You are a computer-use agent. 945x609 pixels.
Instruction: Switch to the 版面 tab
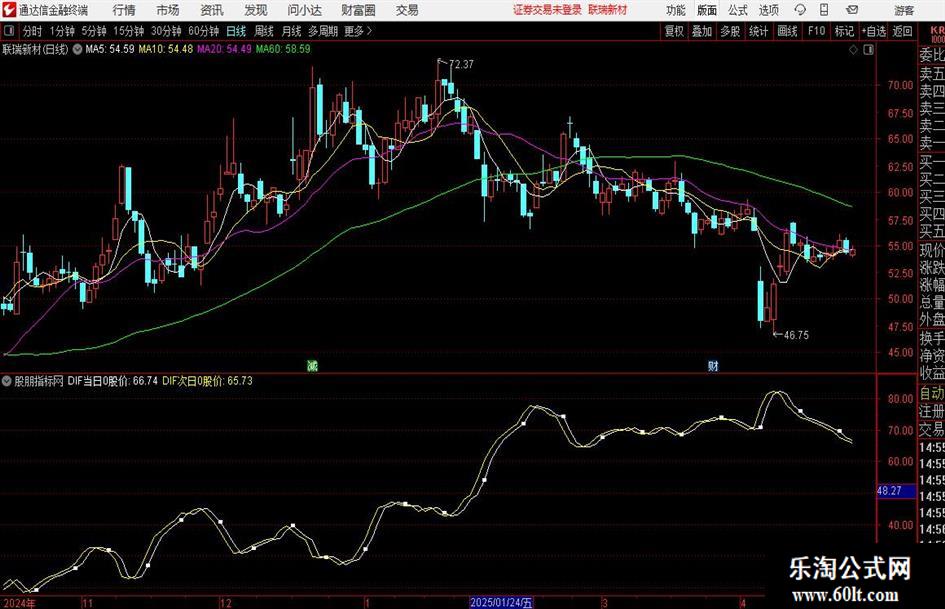(707, 10)
